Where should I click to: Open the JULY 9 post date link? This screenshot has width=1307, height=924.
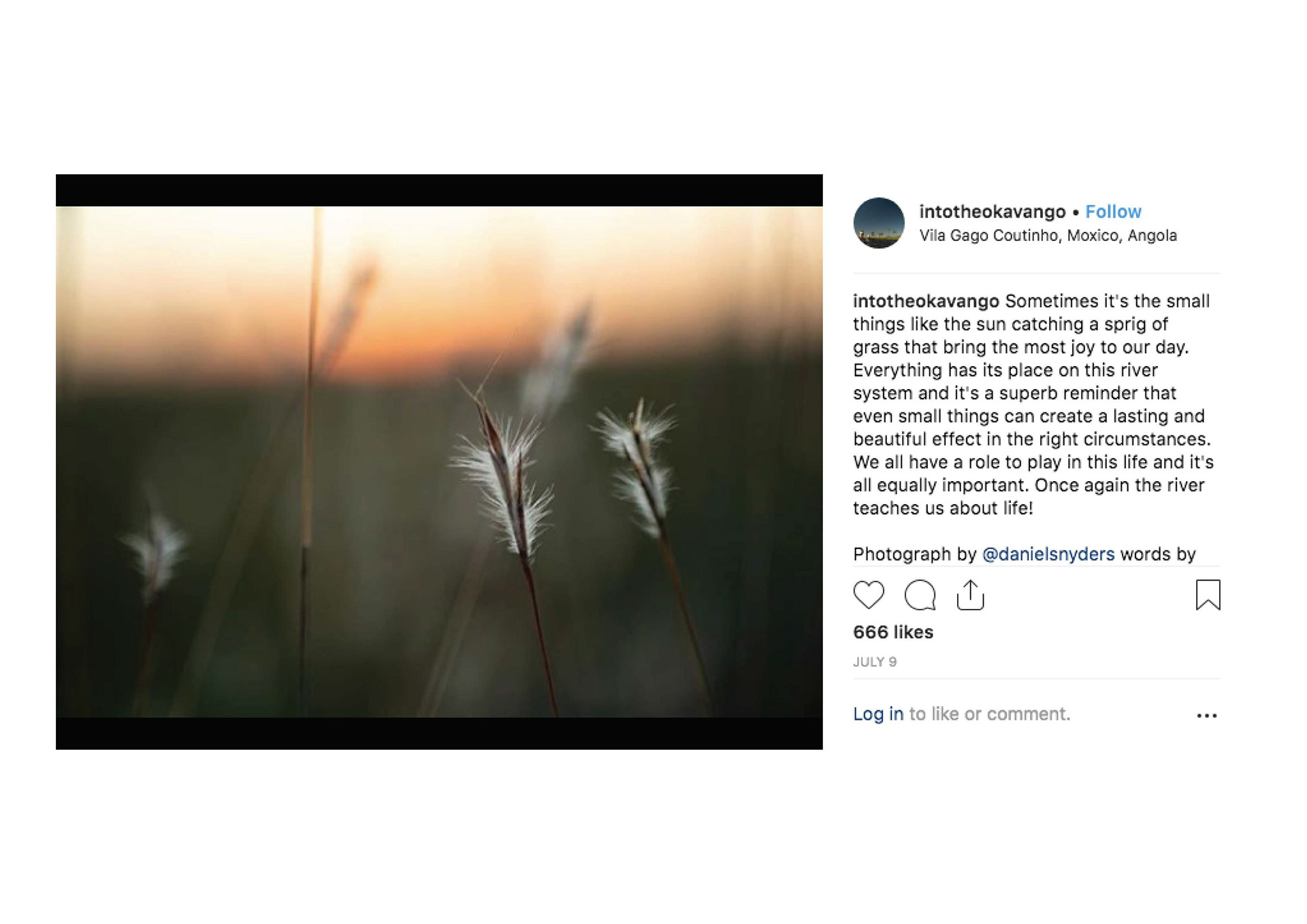pyautogui.click(x=875, y=661)
